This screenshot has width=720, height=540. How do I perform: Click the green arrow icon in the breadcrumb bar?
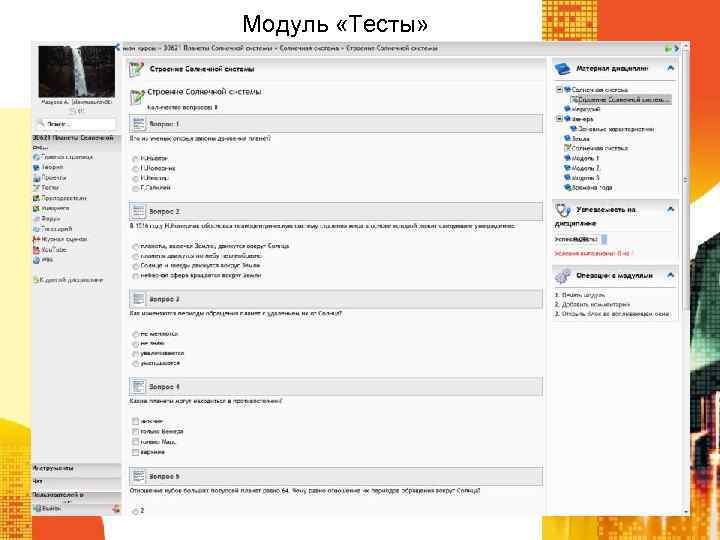click(668, 48)
